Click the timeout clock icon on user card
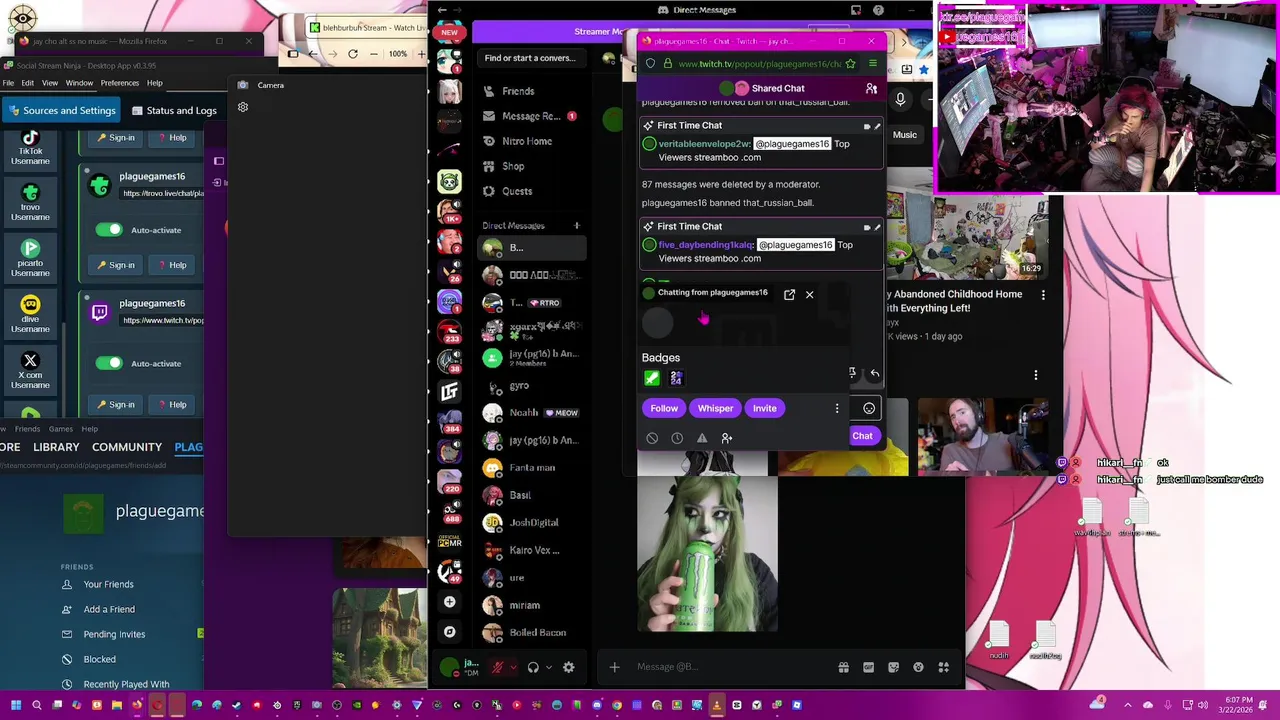Screen dimensions: 1280x720 677,438
